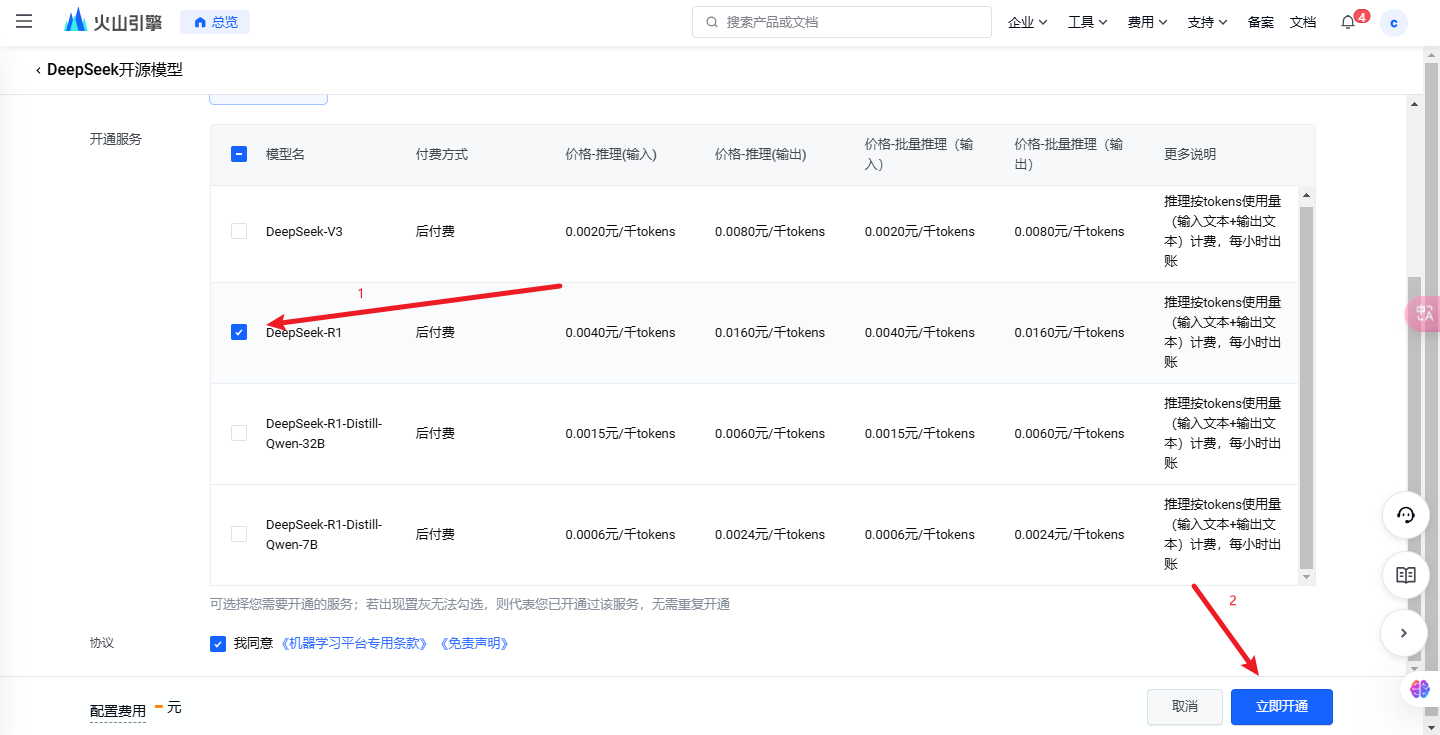Check the DeepSeek-V3 model checkbox
1440x735 pixels.
coord(239,230)
